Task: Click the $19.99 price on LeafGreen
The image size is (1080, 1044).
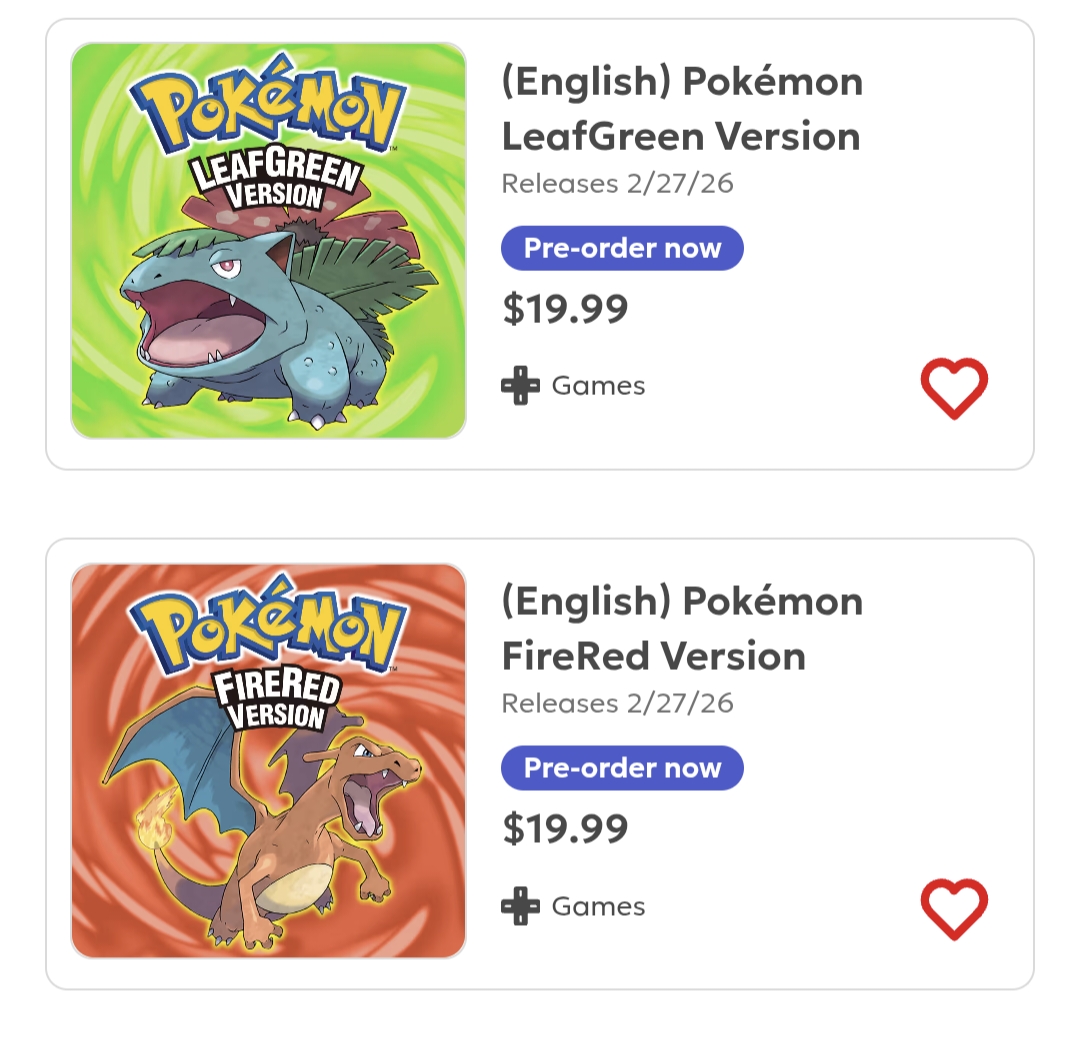Action: tap(565, 308)
